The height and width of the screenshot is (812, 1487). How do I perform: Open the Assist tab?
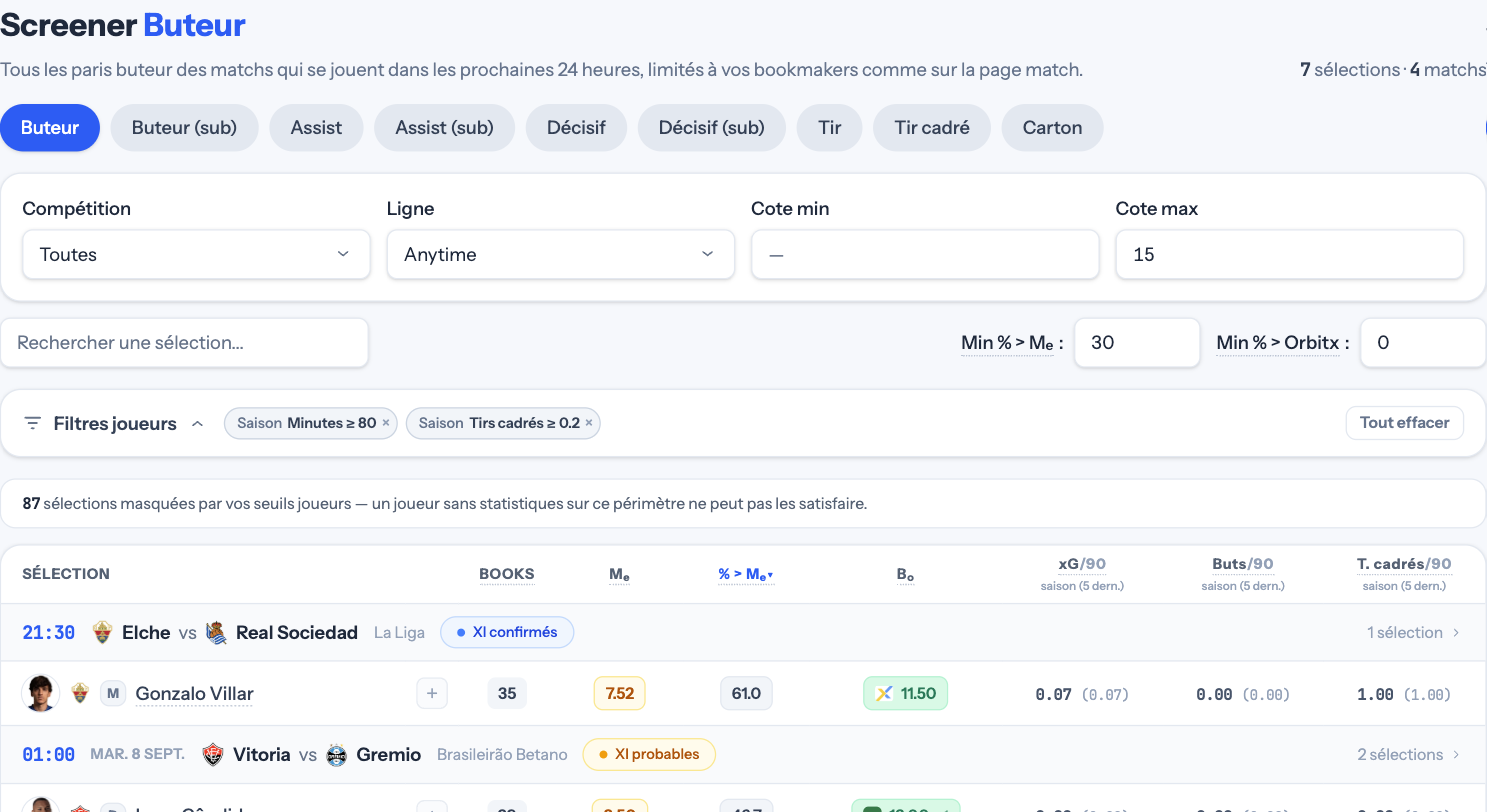(x=316, y=128)
